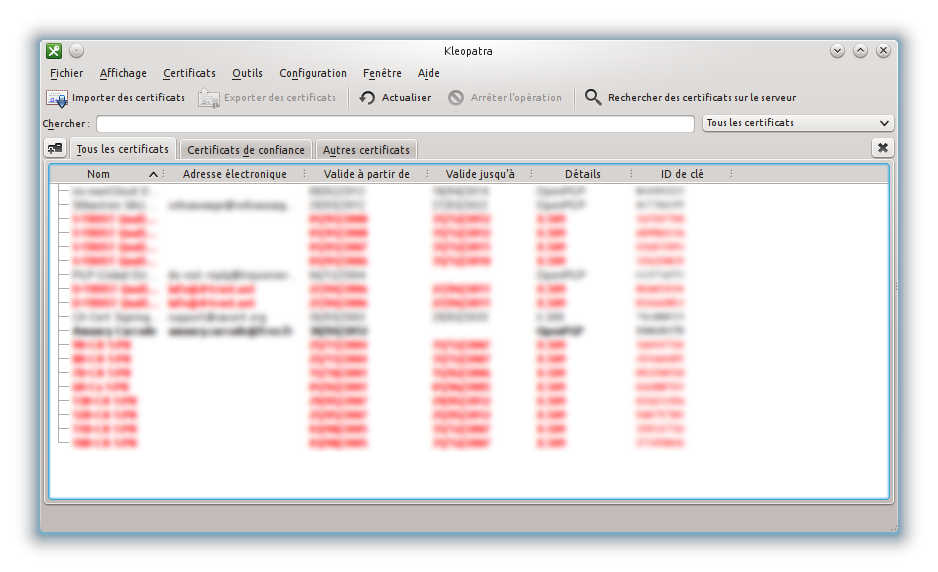Open the Certificats menu
This screenshot has width=938, height=572.
(x=189, y=73)
